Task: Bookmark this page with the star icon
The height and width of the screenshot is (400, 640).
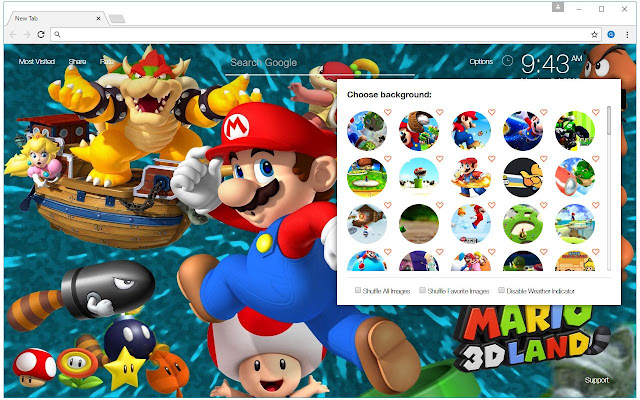Action: (x=594, y=35)
